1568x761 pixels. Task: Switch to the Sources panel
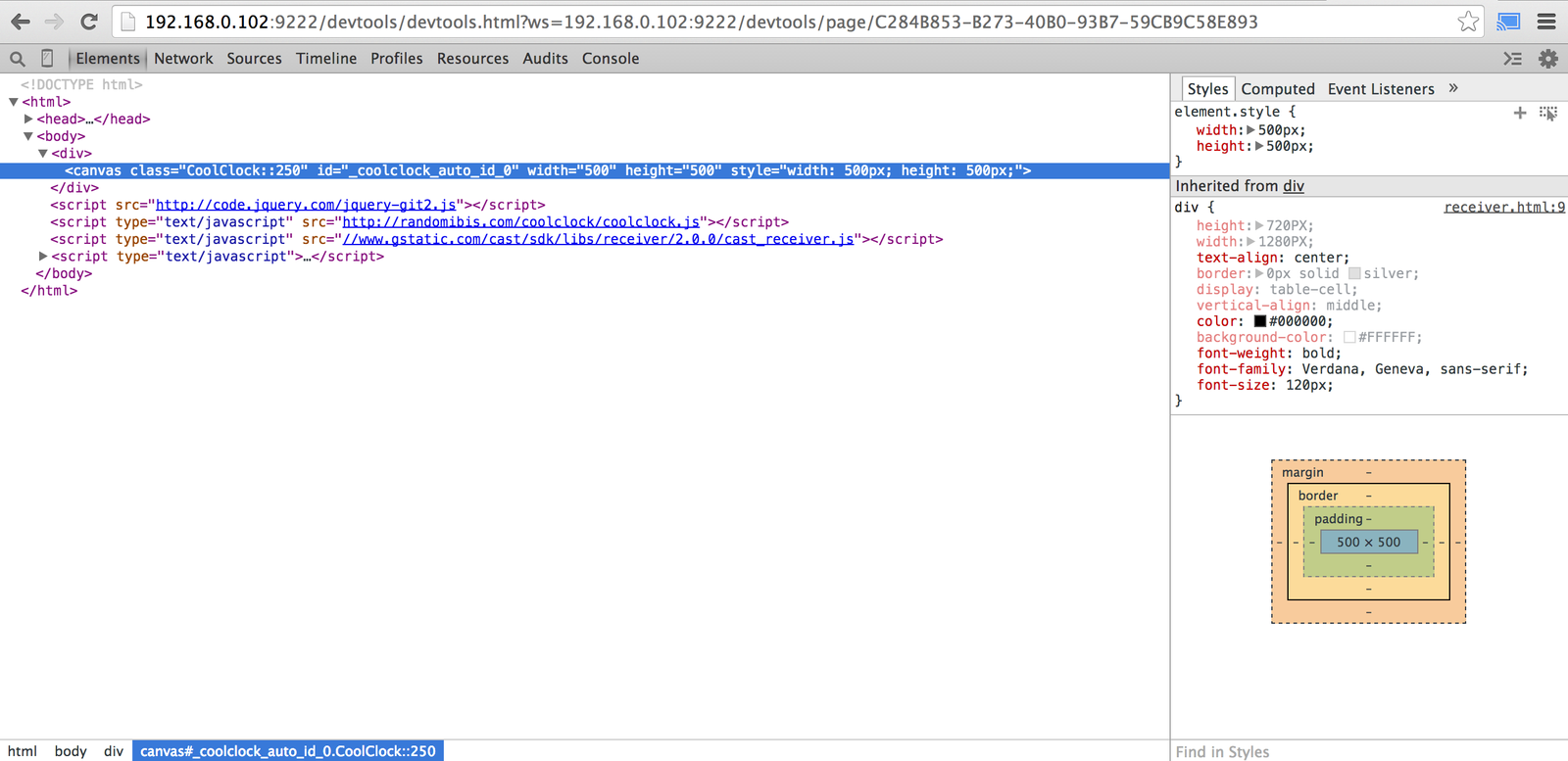pos(254,59)
